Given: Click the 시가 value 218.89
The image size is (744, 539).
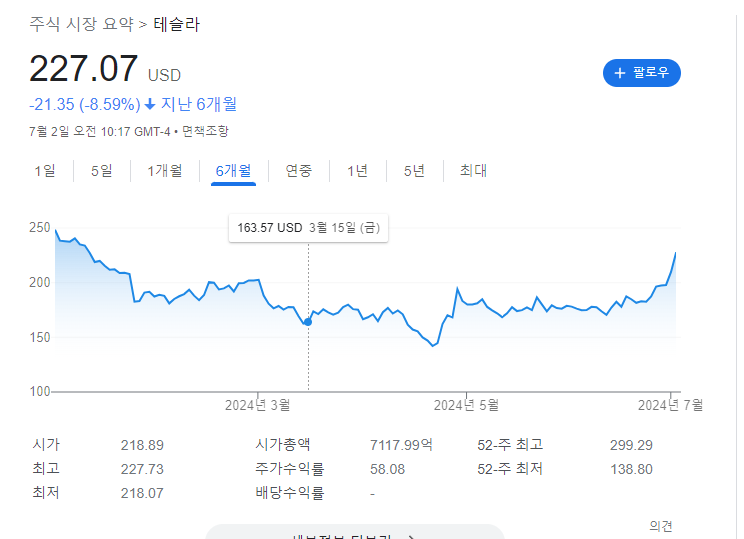Looking at the screenshot, I should click(x=142, y=445).
